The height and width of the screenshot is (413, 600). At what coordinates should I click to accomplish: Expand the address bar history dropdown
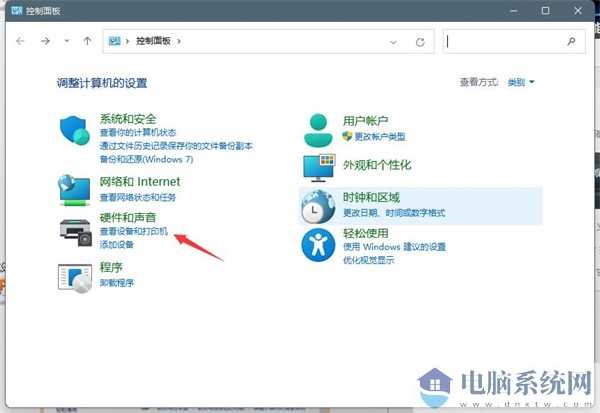[x=393, y=42]
